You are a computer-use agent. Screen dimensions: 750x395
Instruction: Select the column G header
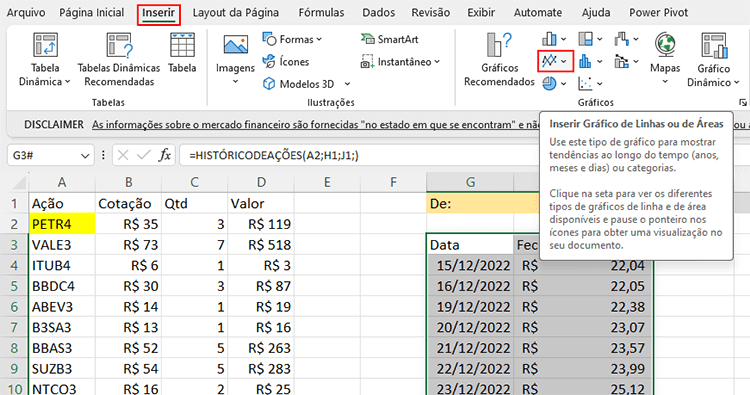click(x=471, y=182)
